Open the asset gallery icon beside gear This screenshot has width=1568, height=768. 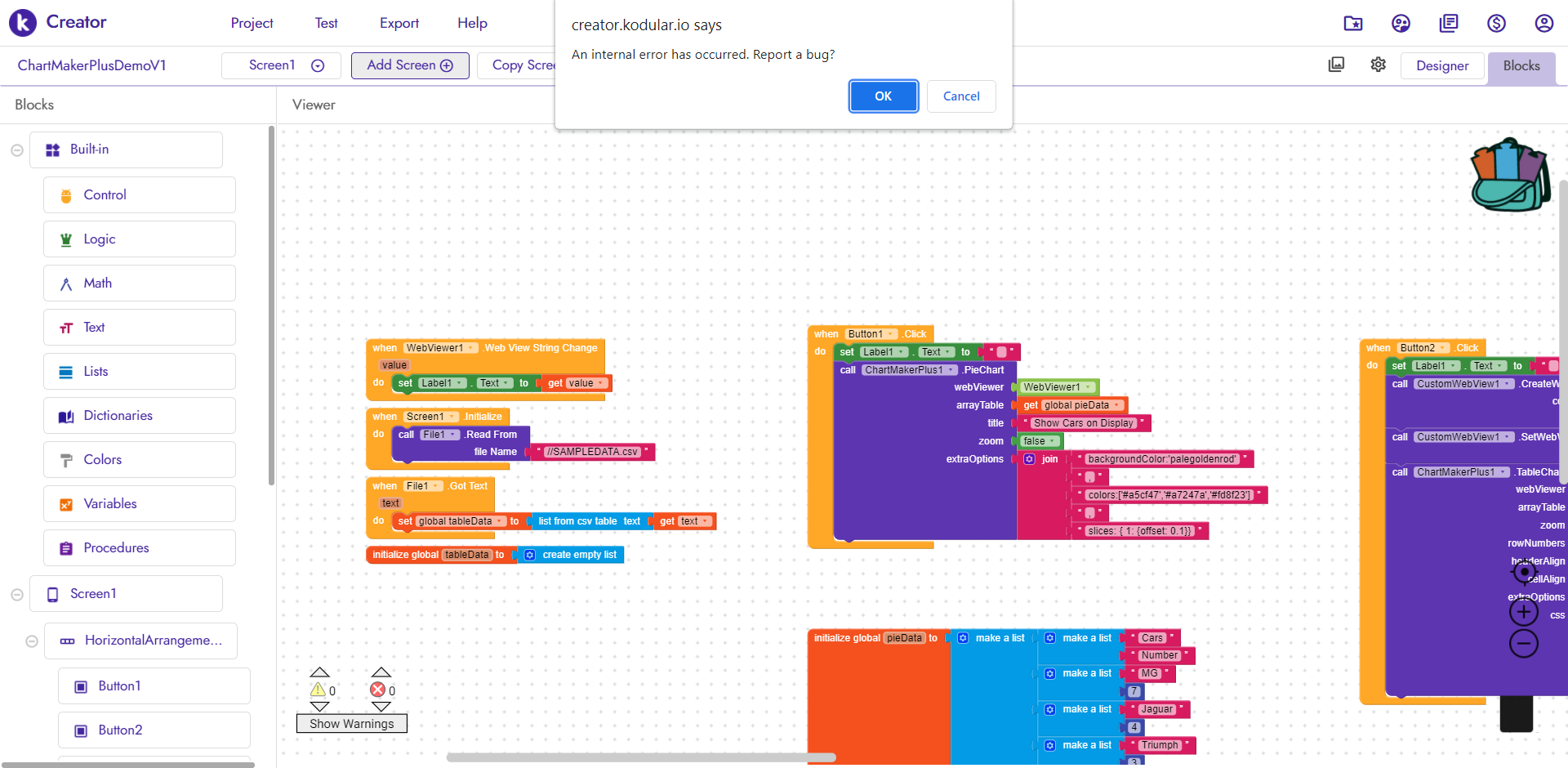[1336, 65]
